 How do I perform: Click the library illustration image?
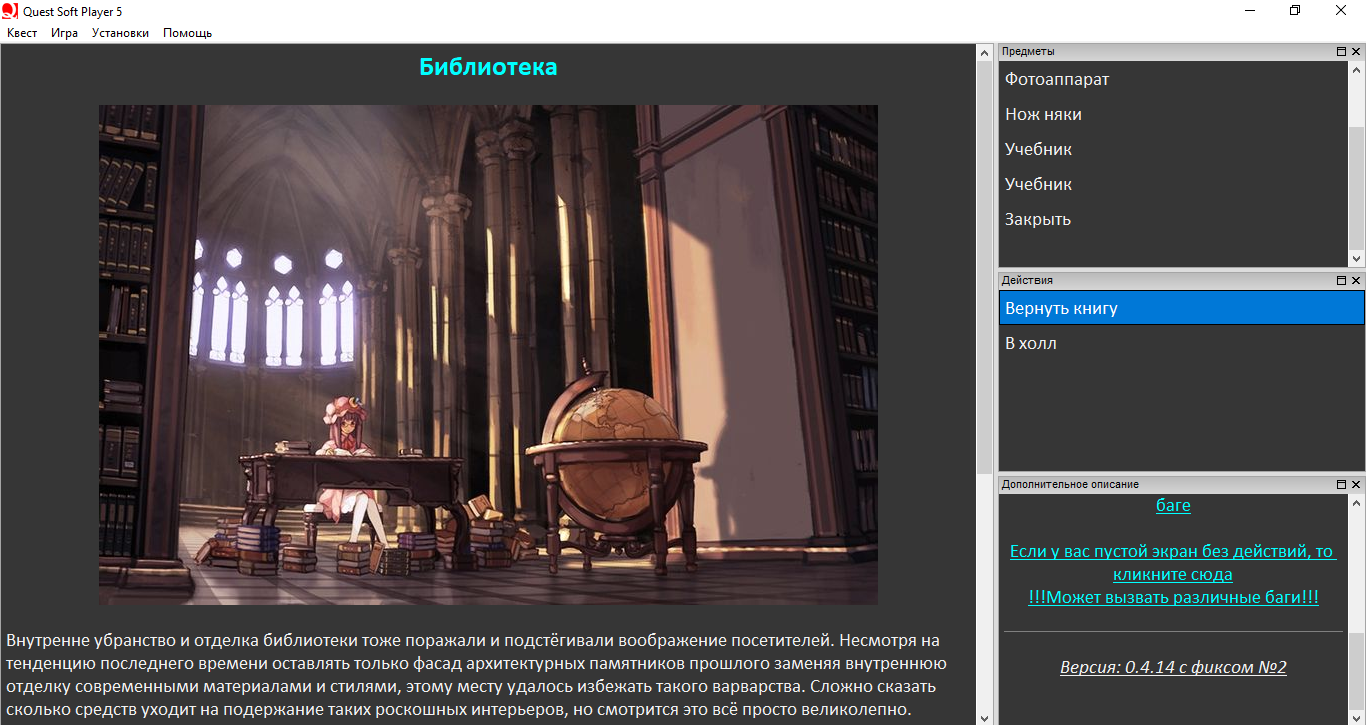click(x=488, y=354)
